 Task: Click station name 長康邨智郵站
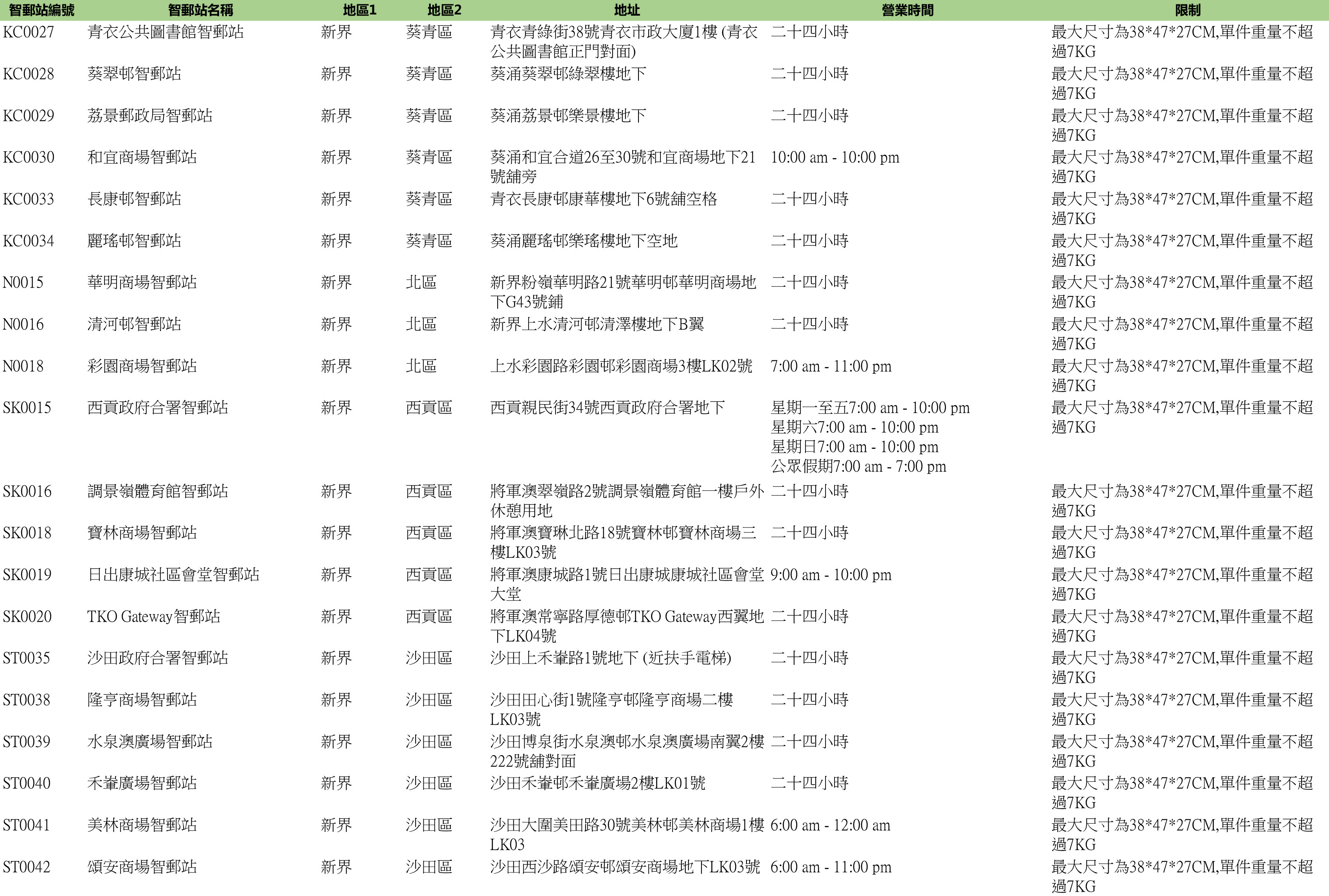pyautogui.click(x=134, y=199)
